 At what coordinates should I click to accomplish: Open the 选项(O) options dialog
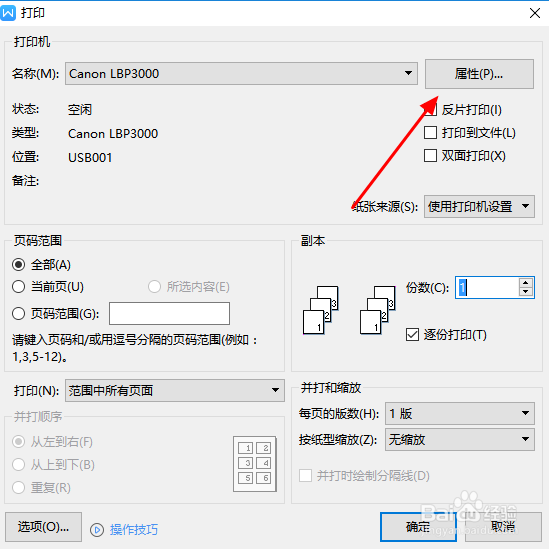point(43,527)
